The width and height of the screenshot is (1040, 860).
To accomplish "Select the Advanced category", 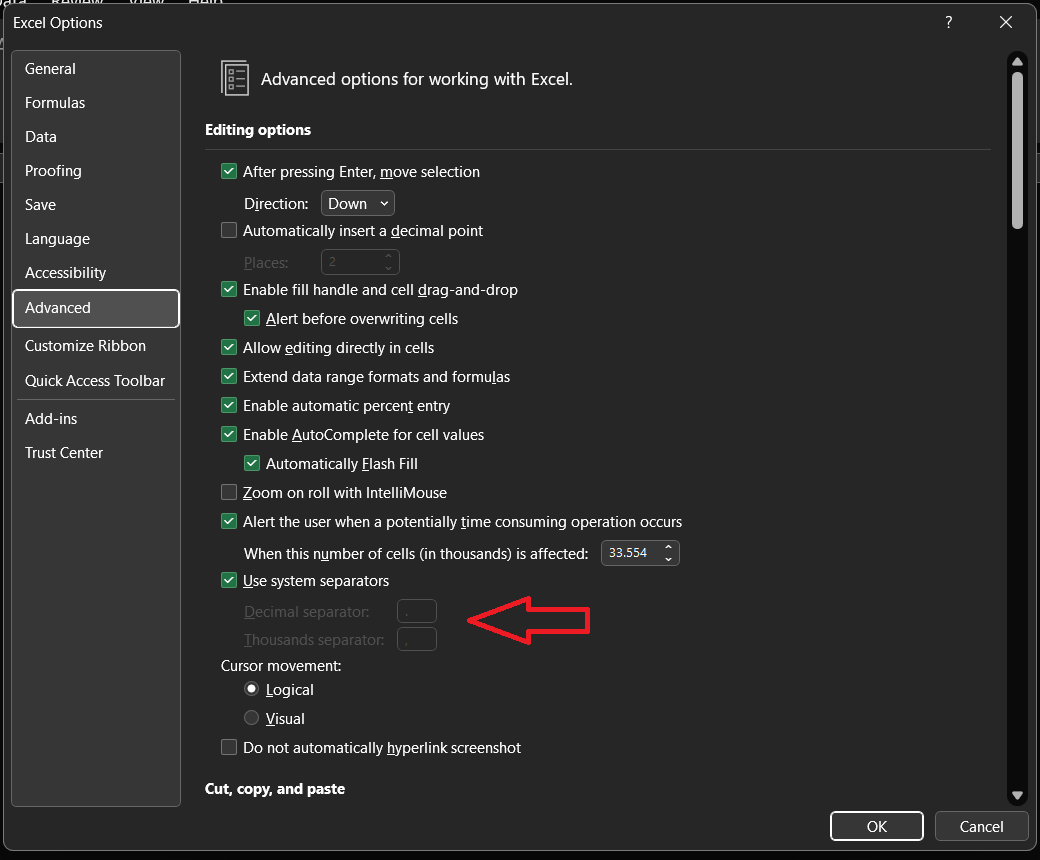I will [x=96, y=308].
